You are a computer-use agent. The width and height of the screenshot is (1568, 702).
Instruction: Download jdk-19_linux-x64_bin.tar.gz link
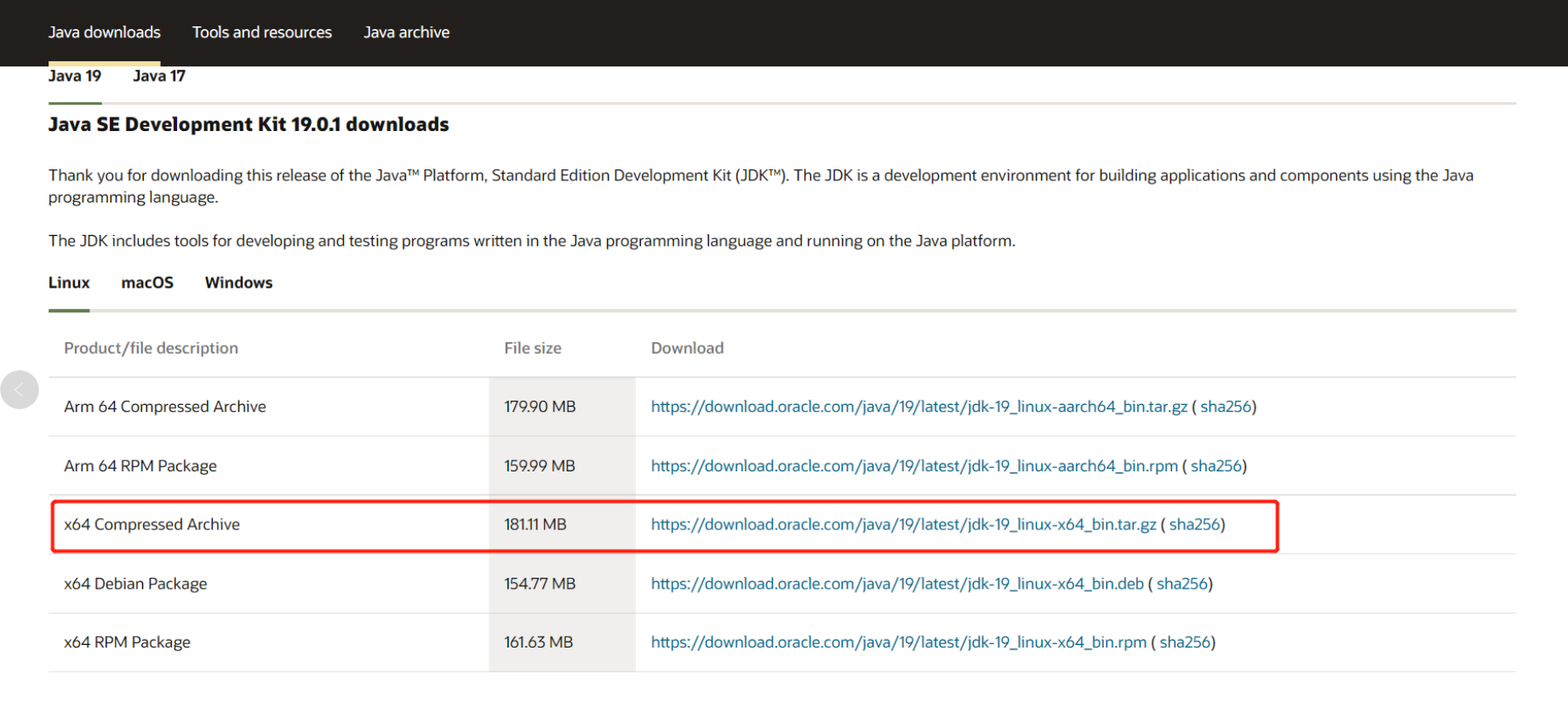coord(904,525)
